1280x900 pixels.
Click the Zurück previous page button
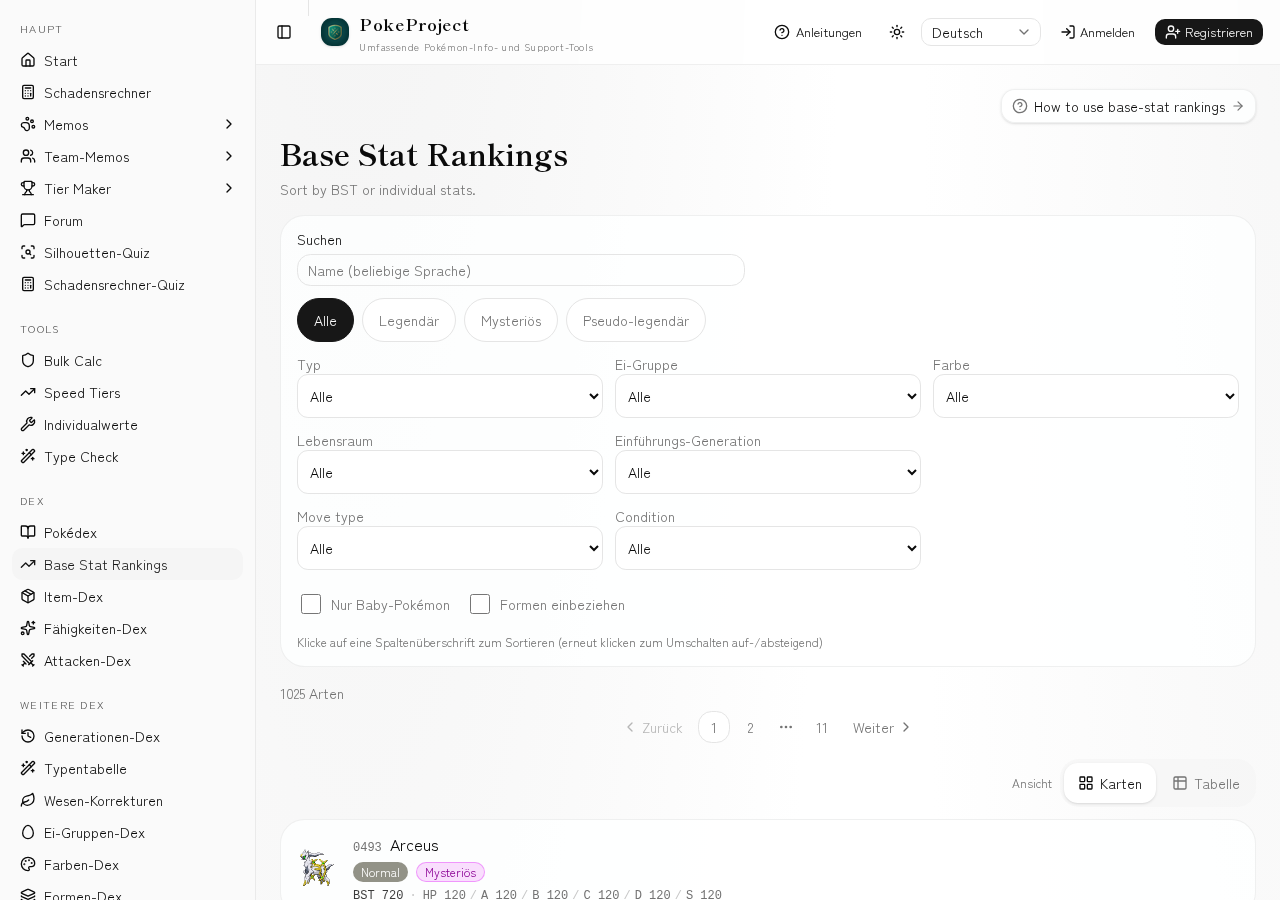653,727
